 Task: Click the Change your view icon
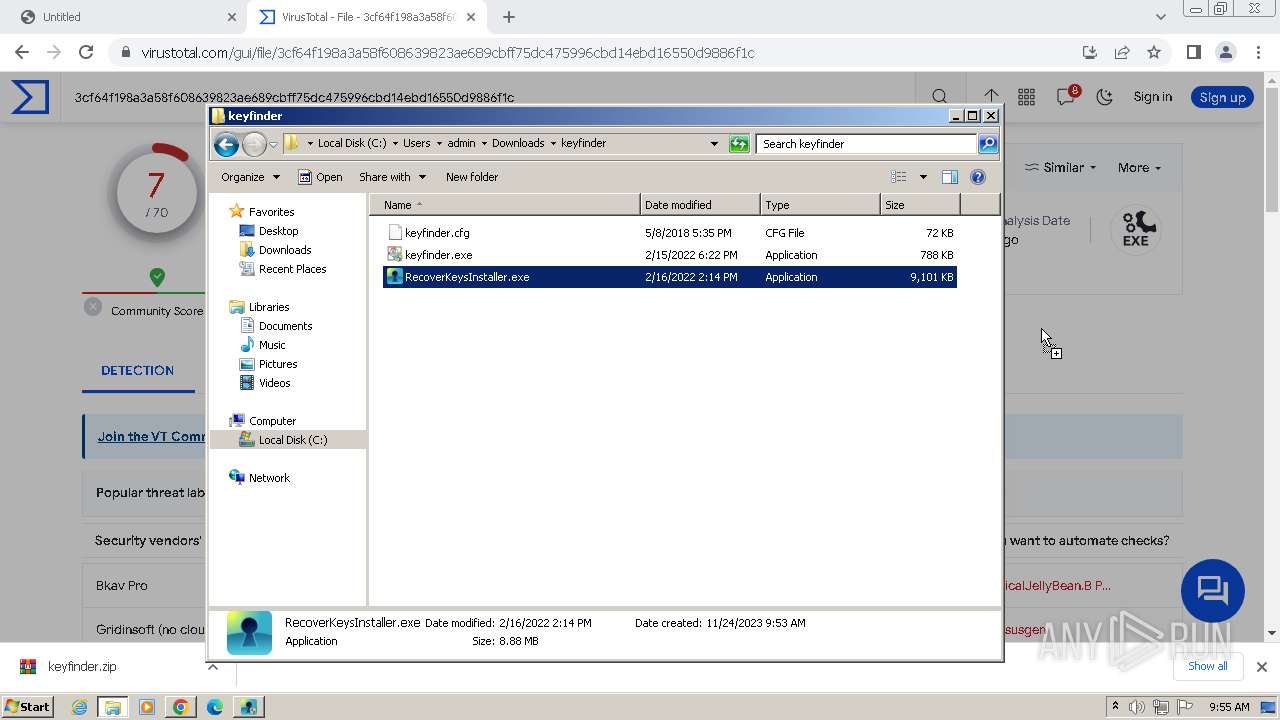[899, 177]
